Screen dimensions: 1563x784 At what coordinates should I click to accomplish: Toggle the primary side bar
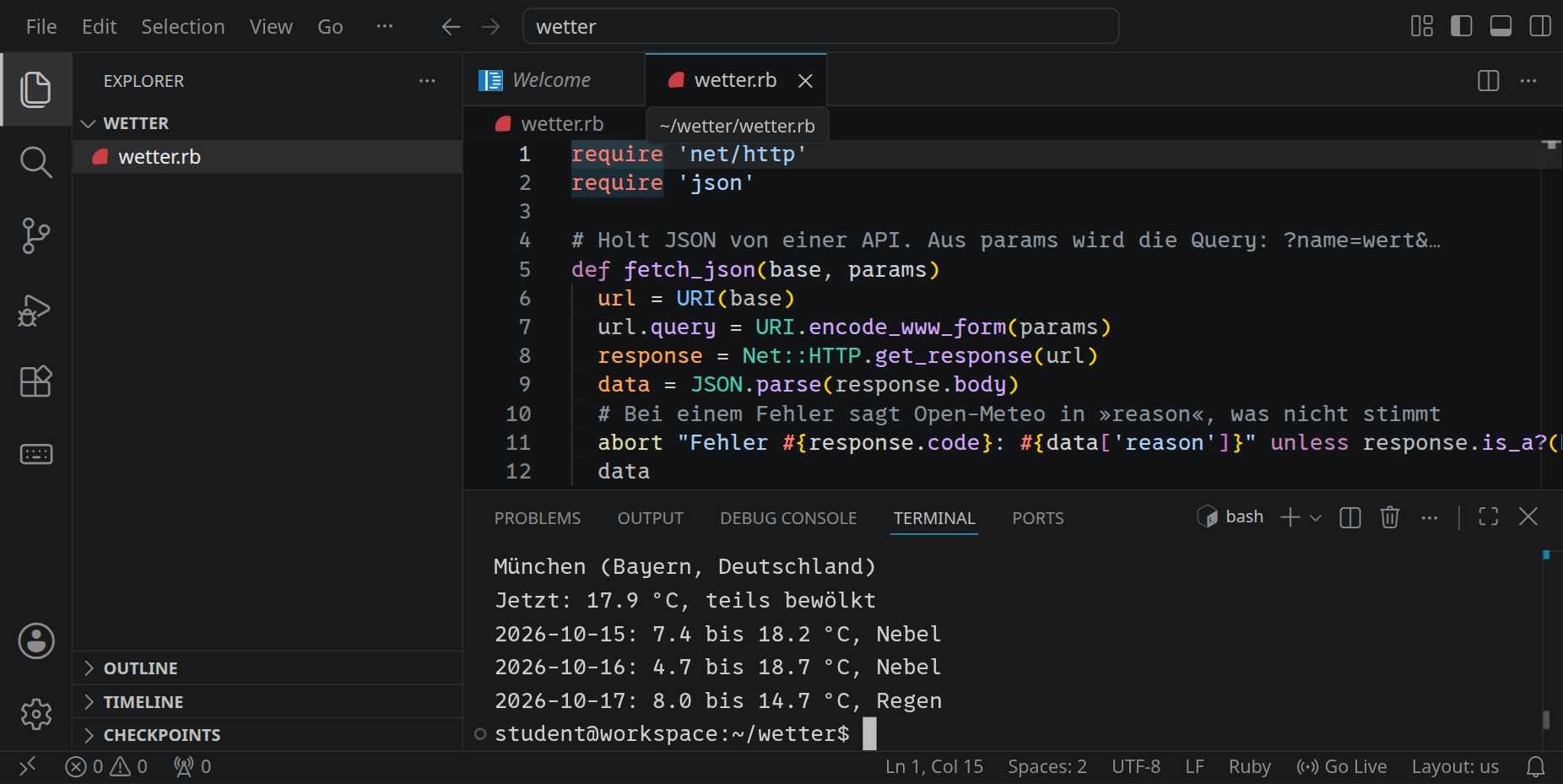pyautogui.click(x=1461, y=26)
